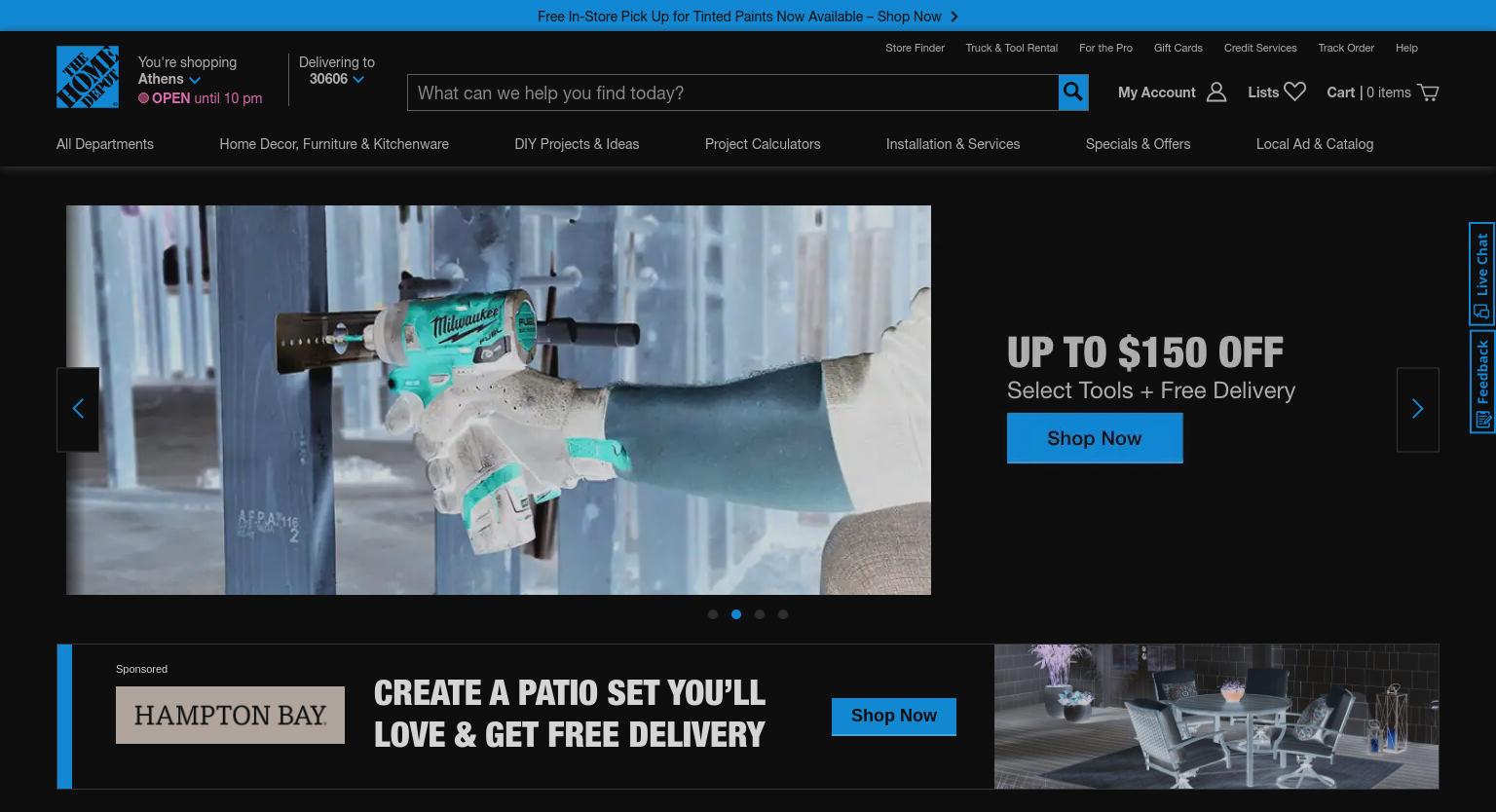Open the patio set ad image
1496x812 pixels.
pyautogui.click(x=1216, y=717)
